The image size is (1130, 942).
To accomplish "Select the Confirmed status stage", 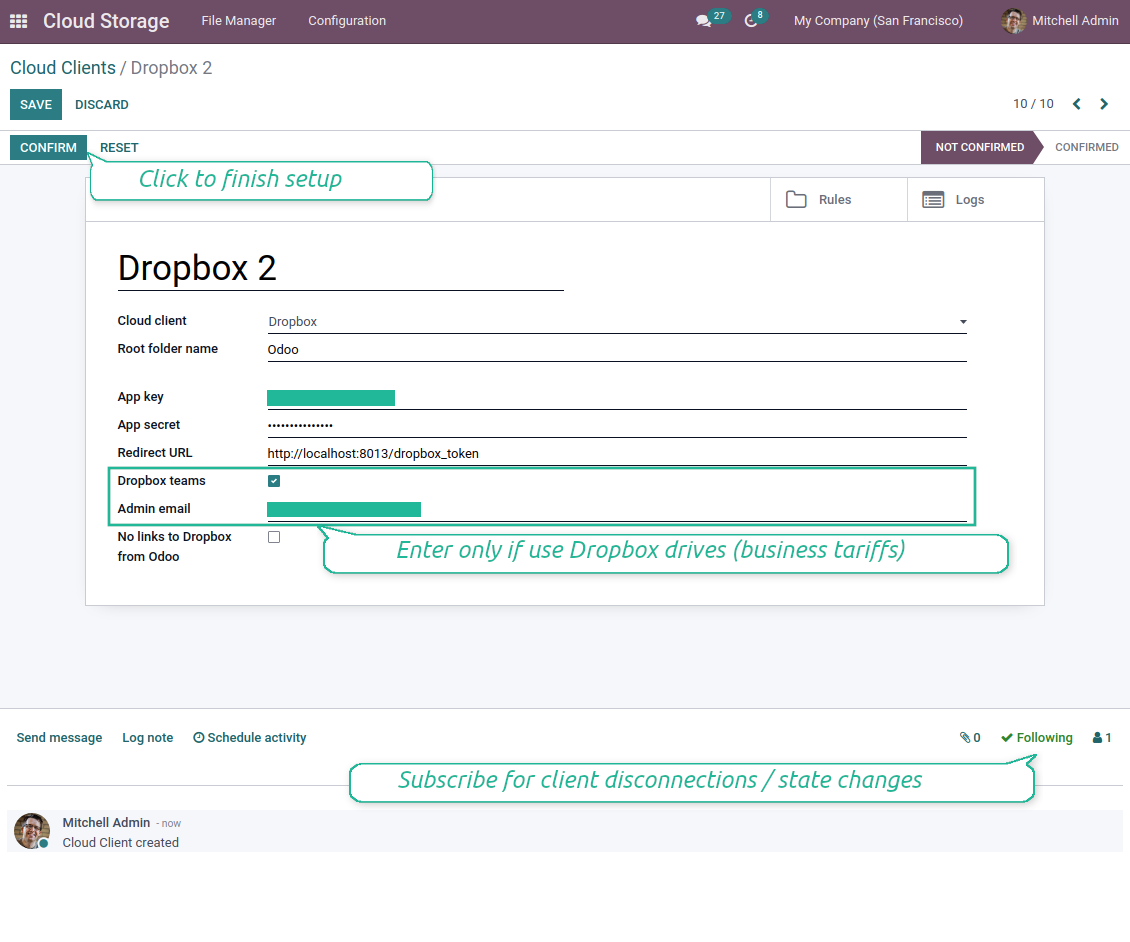I will click(x=1087, y=147).
